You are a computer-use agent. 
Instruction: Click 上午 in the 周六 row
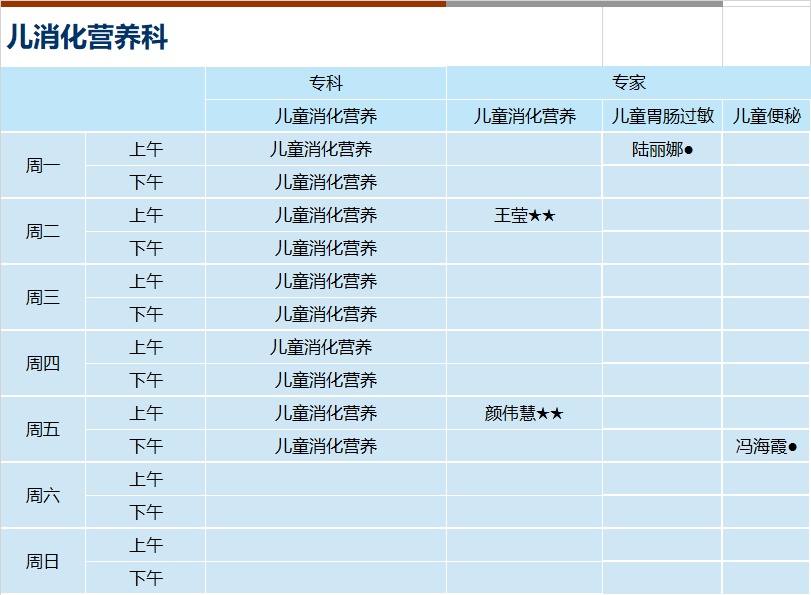click(x=146, y=479)
